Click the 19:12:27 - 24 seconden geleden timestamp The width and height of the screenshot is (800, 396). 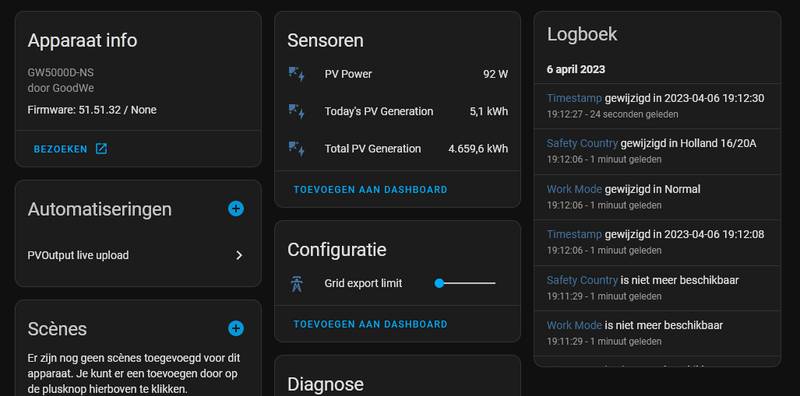pyautogui.click(x=613, y=114)
